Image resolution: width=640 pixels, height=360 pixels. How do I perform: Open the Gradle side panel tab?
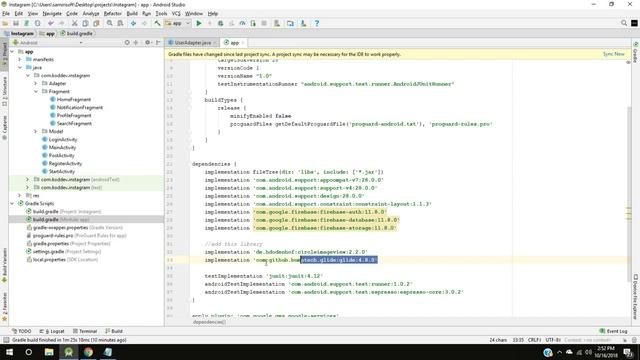tap(636, 52)
